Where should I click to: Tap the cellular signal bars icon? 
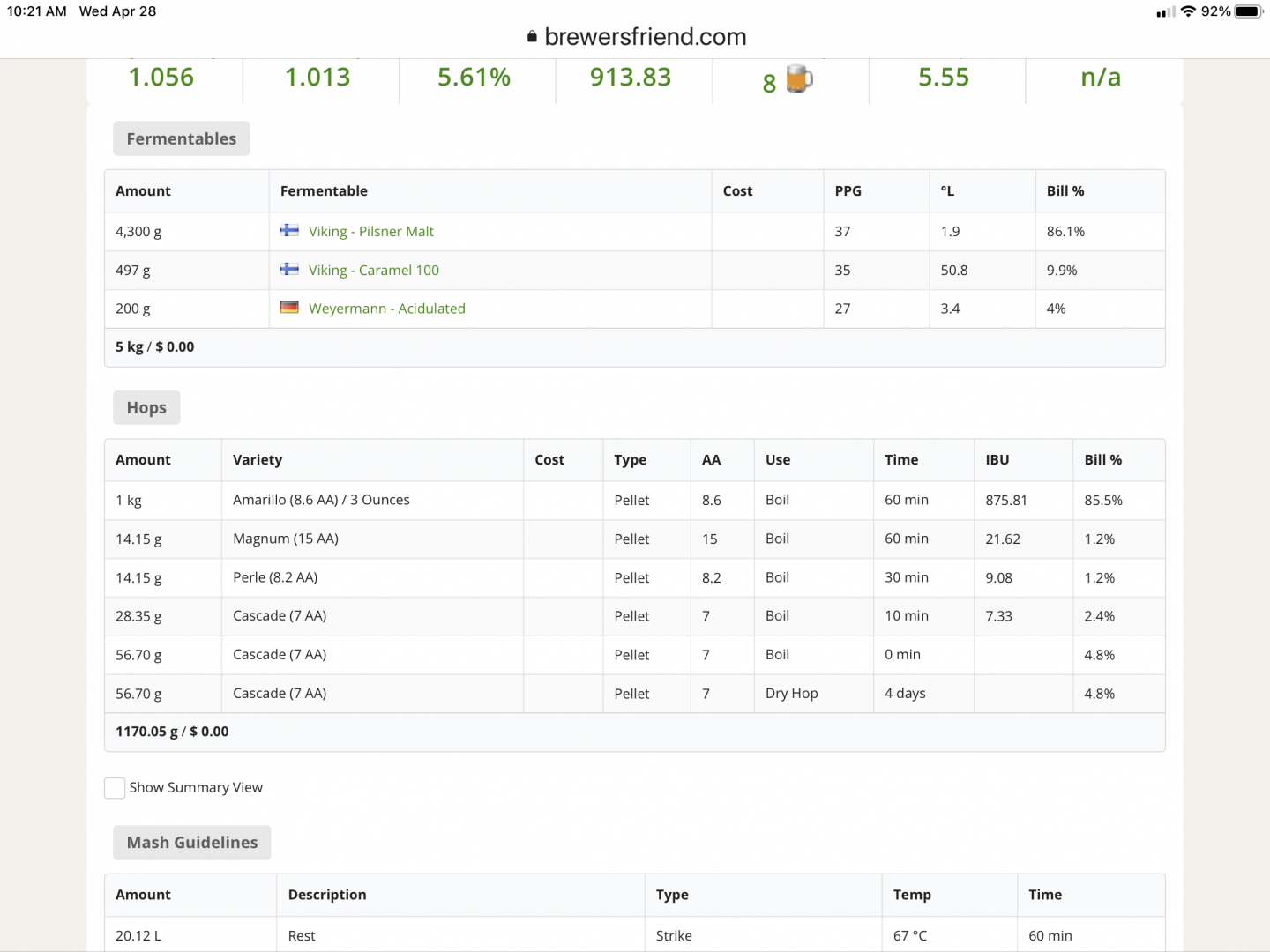[x=1166, y=12]
